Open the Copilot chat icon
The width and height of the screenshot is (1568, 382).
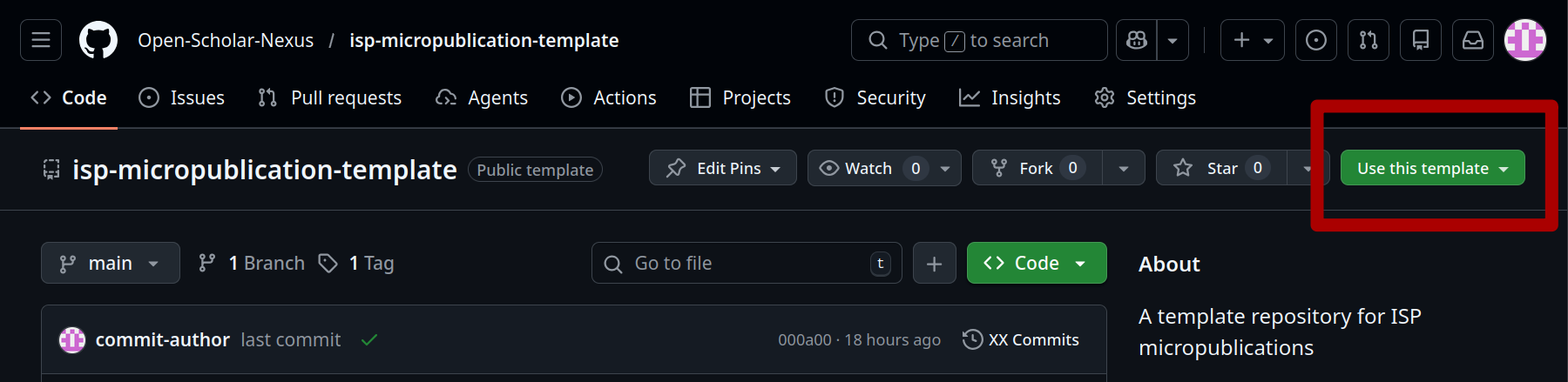pos(1137,40)
